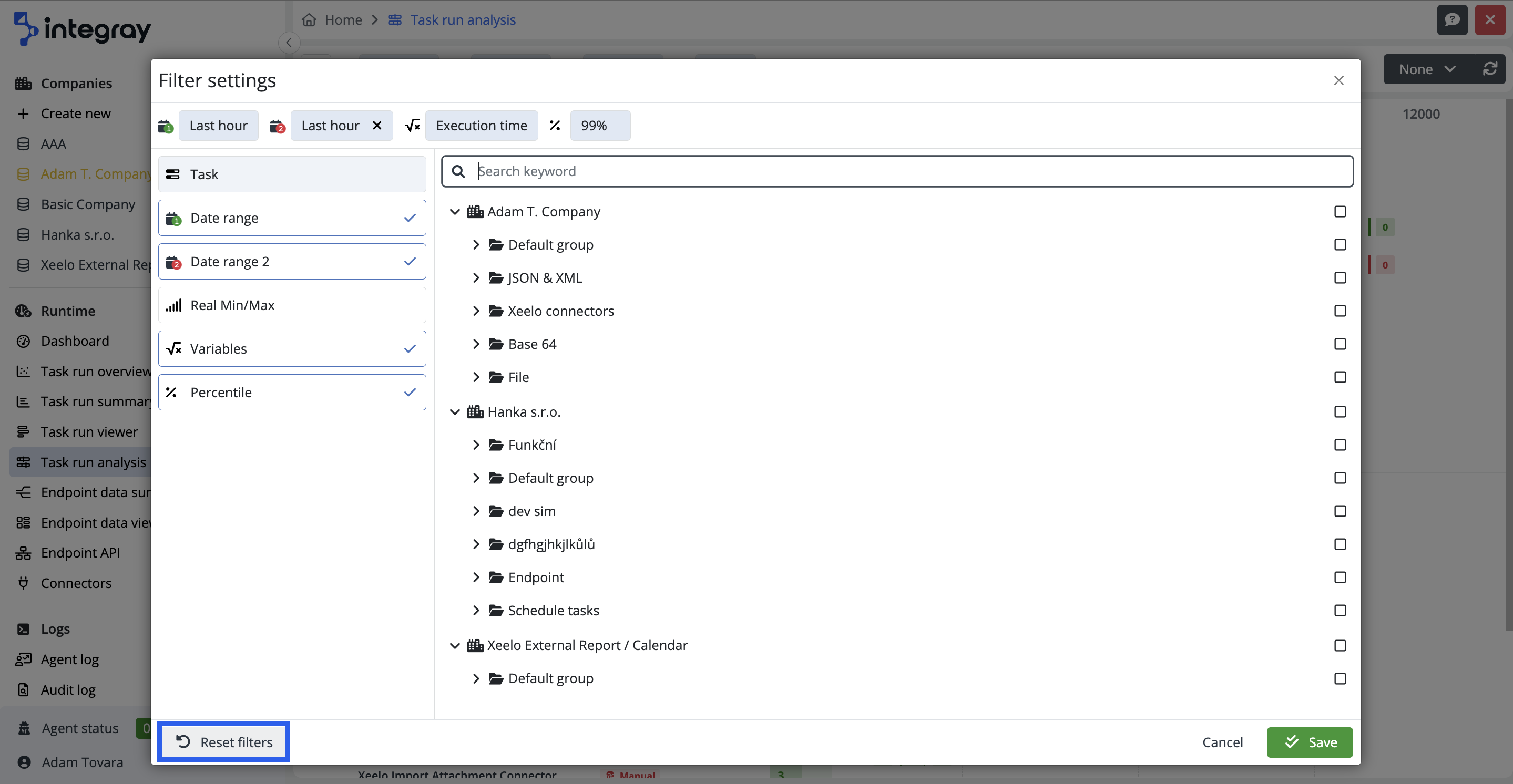The width and height of the screenshot is (1513, 784).
Task: Expand the JSON & XML group
Action: 476,278
